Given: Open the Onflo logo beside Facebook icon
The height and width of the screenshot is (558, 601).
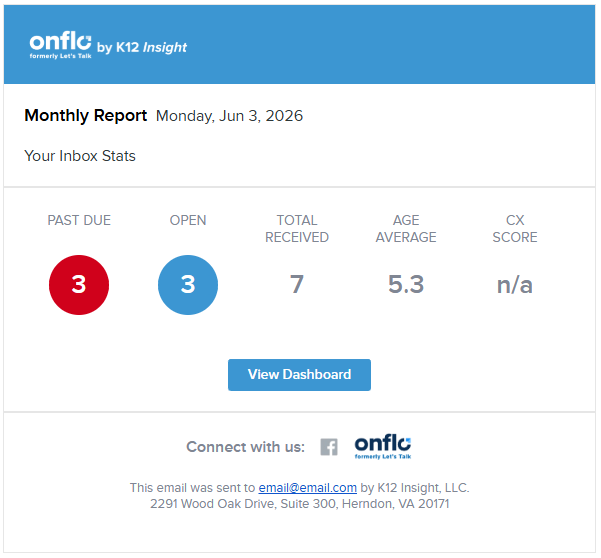Looking at the screenshot, I should point(383,446).
